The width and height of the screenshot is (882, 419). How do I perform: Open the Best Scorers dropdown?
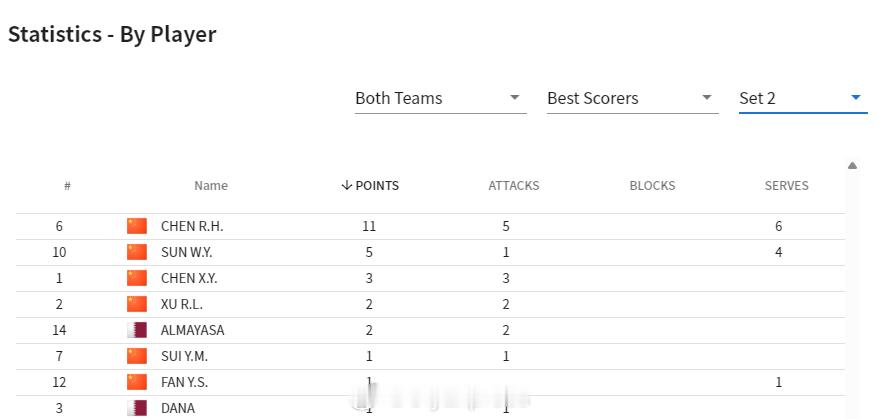click(x=632, y=98)
